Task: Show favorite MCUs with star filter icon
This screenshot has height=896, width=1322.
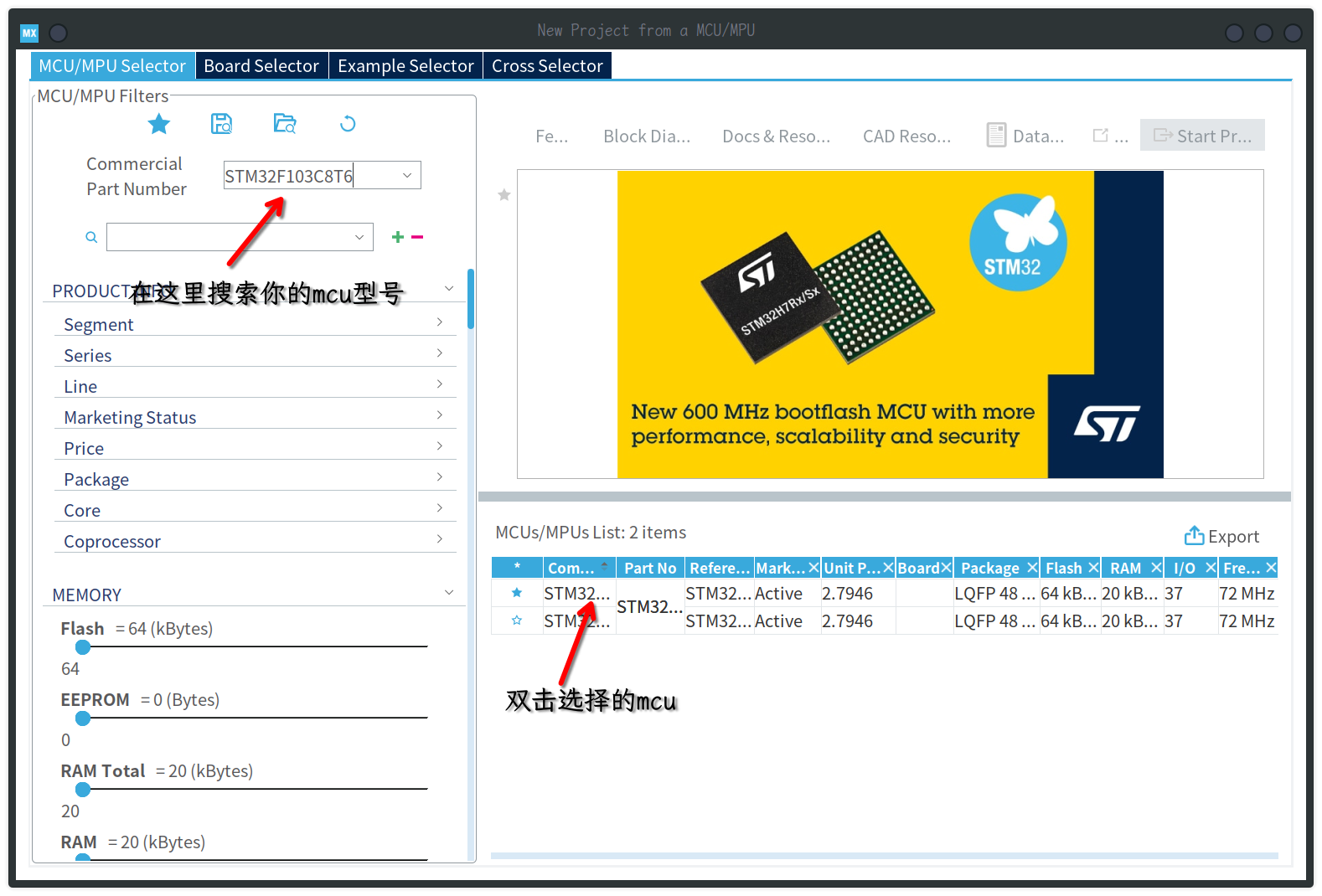Action: coord(158,125)
